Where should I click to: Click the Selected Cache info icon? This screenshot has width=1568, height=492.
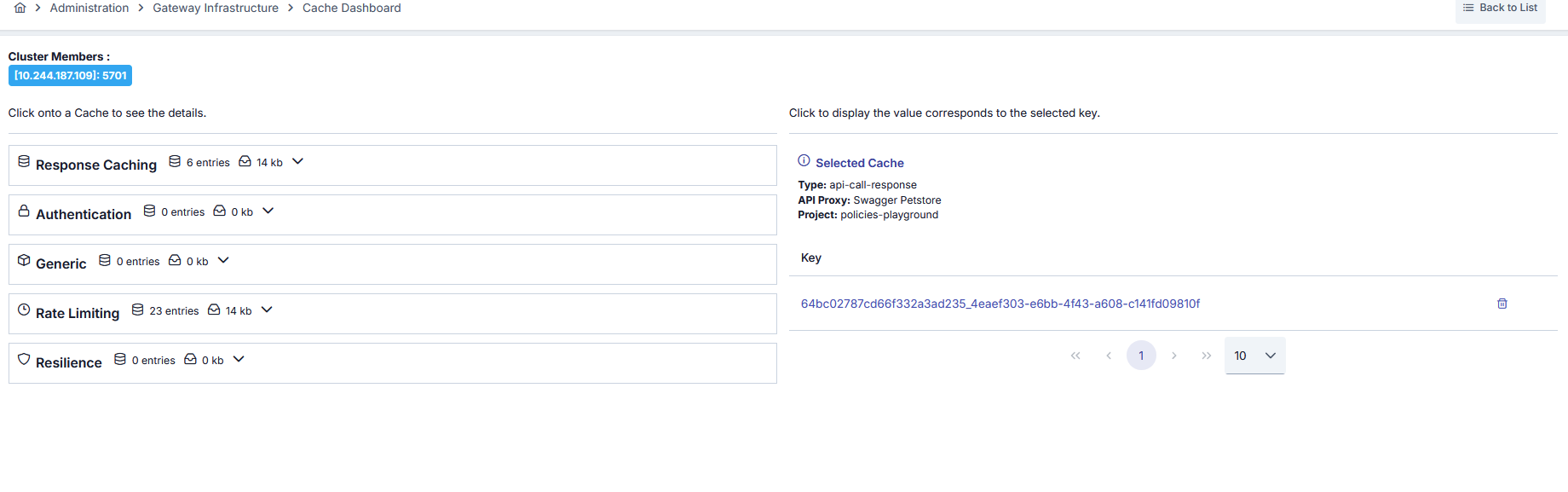[804, 160]
